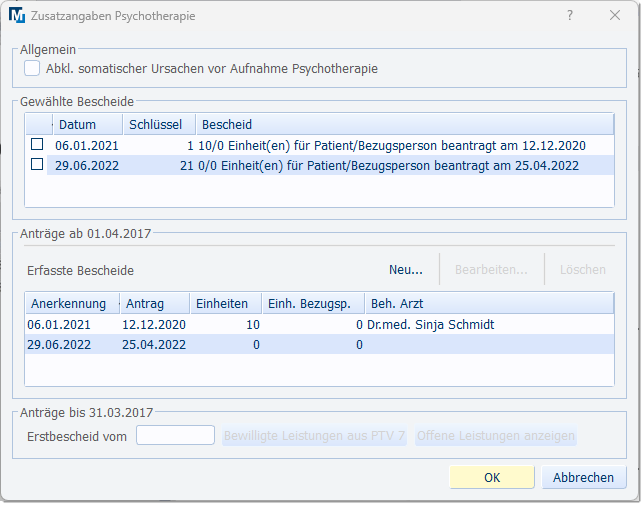Sort by the Einh. Bezugsp. column header
The height and width of the screenshot is (506, 644).
[x=314, y=304]
